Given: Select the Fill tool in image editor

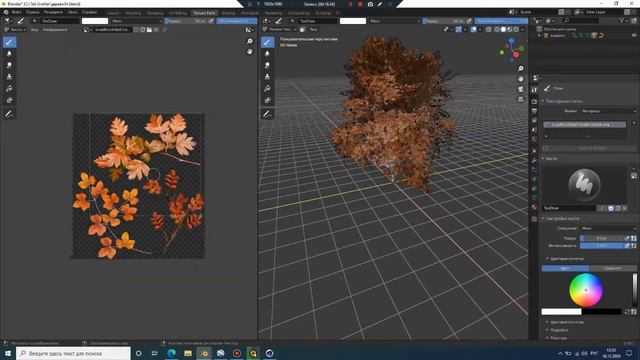Looking at the screenshot, I should (9, 89).
